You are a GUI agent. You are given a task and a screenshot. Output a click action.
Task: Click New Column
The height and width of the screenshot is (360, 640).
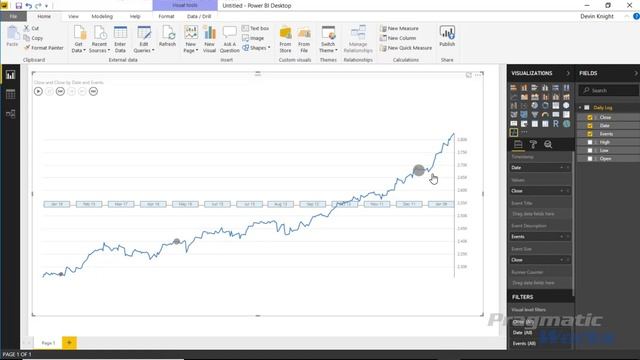click(x=398, y=38)
